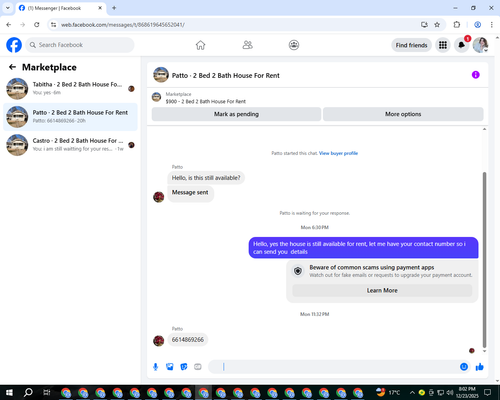This screenshot has width=500, height=400.
Task: Open the Facebook apps grid menu
Action: point(443,45)
